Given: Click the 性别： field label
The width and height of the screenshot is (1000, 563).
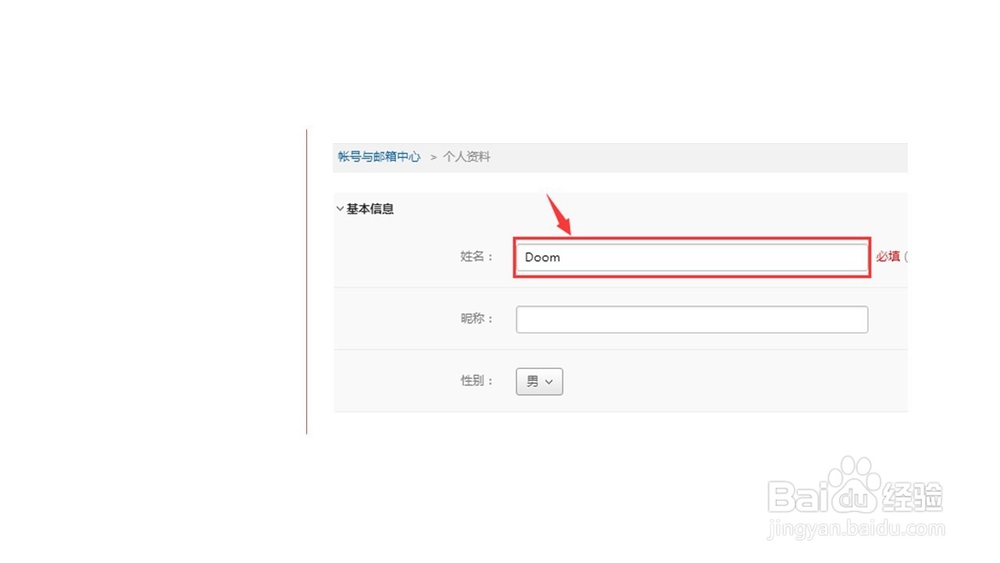Looking at the screenshot, I should coord(477,381).
